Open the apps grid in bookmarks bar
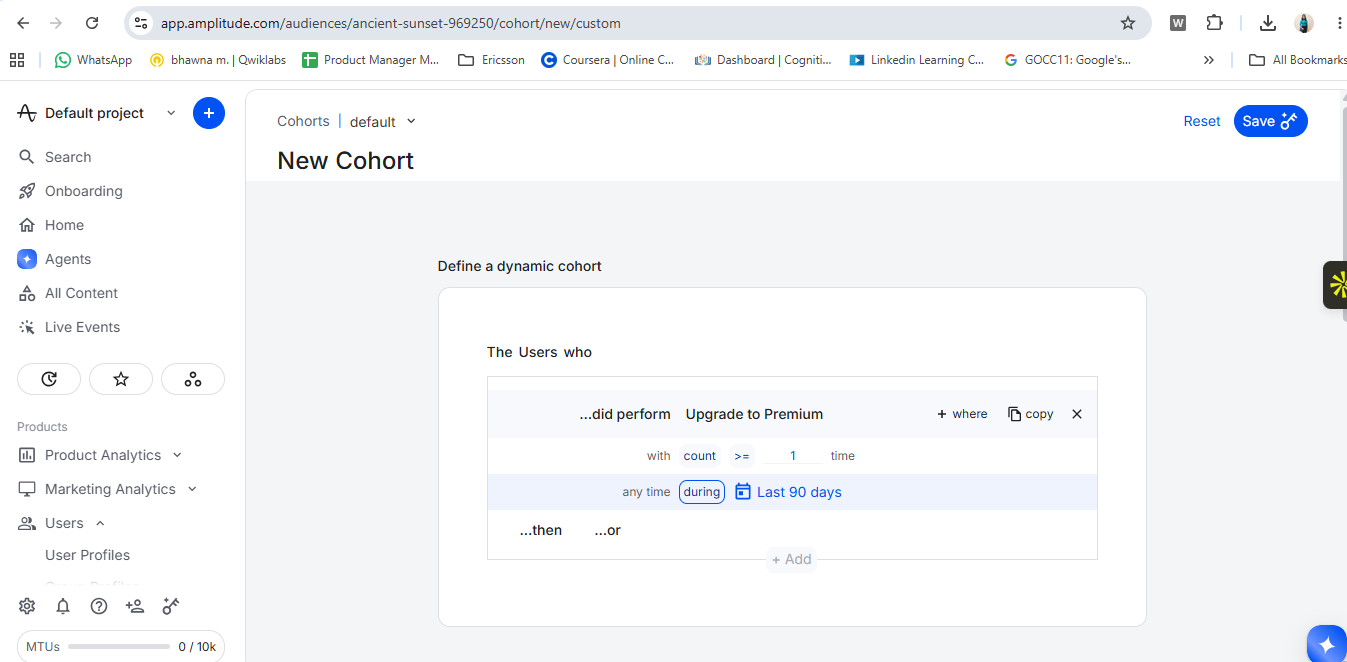 pyautogui.click(x=17, y=60)
